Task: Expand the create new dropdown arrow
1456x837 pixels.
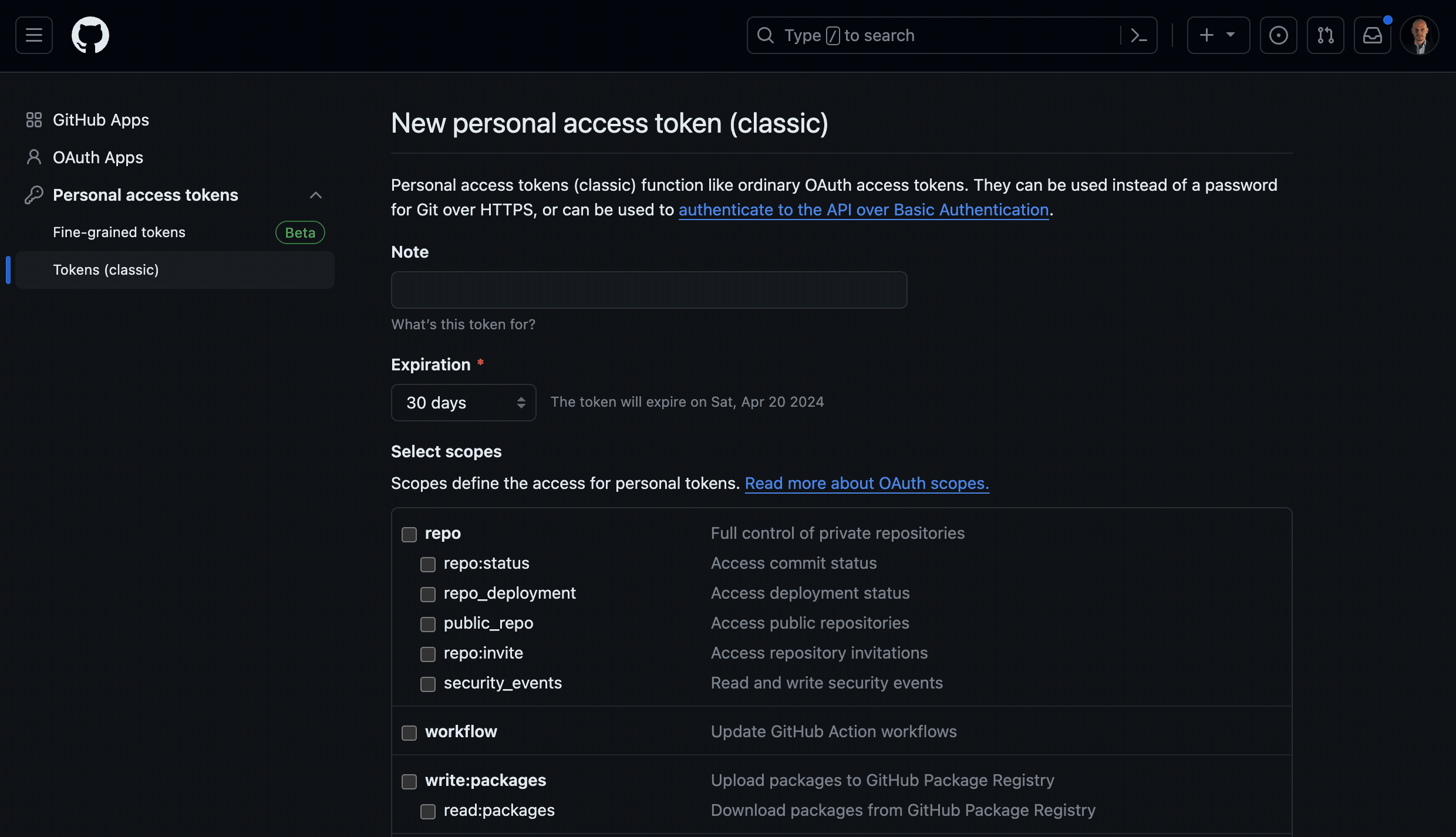Action: coord(1231,35)
